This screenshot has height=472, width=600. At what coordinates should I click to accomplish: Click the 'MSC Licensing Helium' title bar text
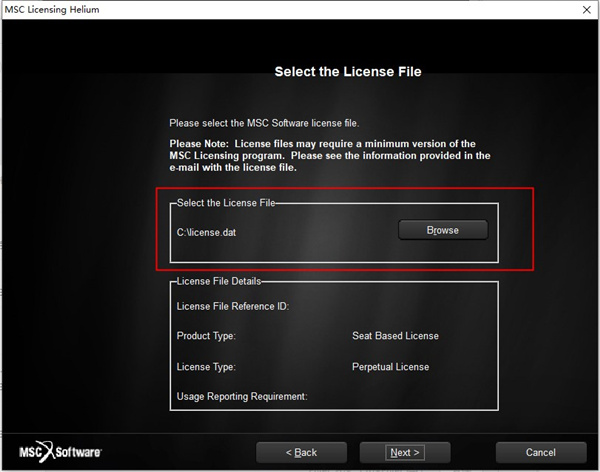pos(52,10)
